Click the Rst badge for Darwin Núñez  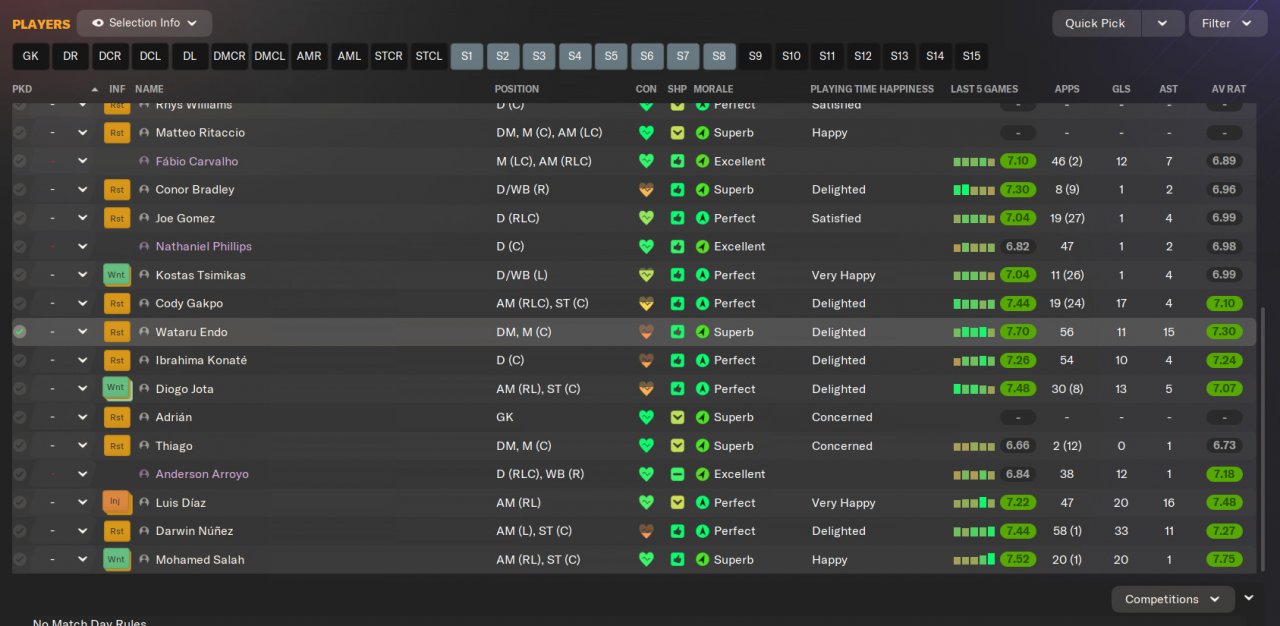117,531
